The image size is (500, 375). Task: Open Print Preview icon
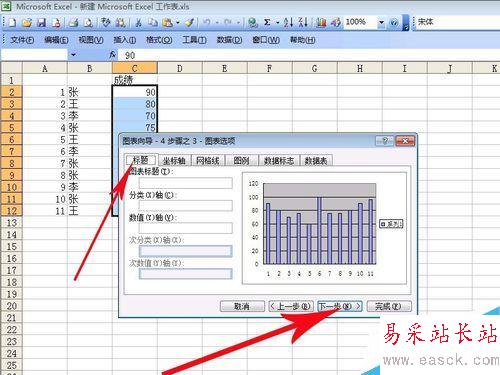pyautogui.click(x=88, y=22)
